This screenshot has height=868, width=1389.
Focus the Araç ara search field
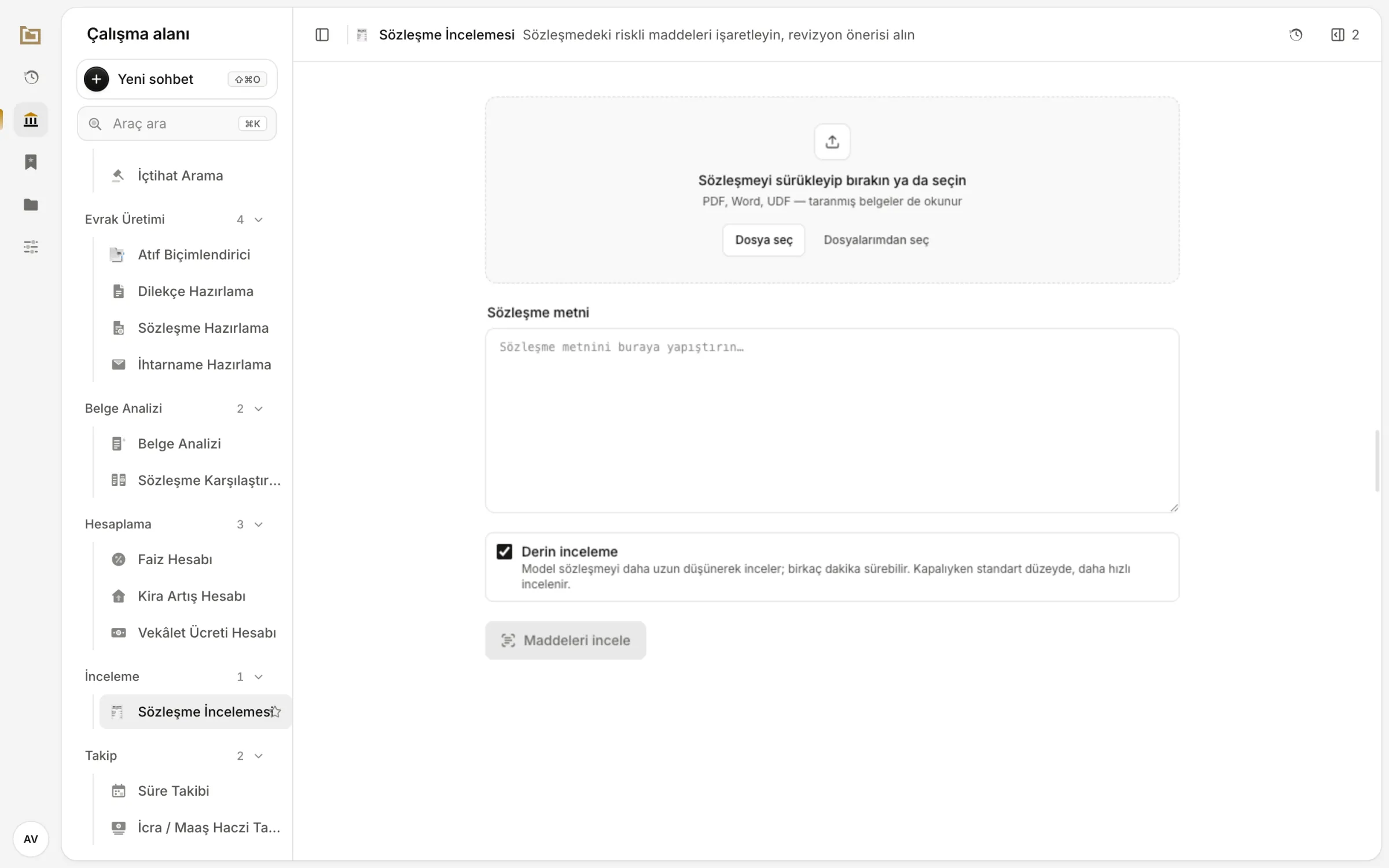[x=177, y=124]
